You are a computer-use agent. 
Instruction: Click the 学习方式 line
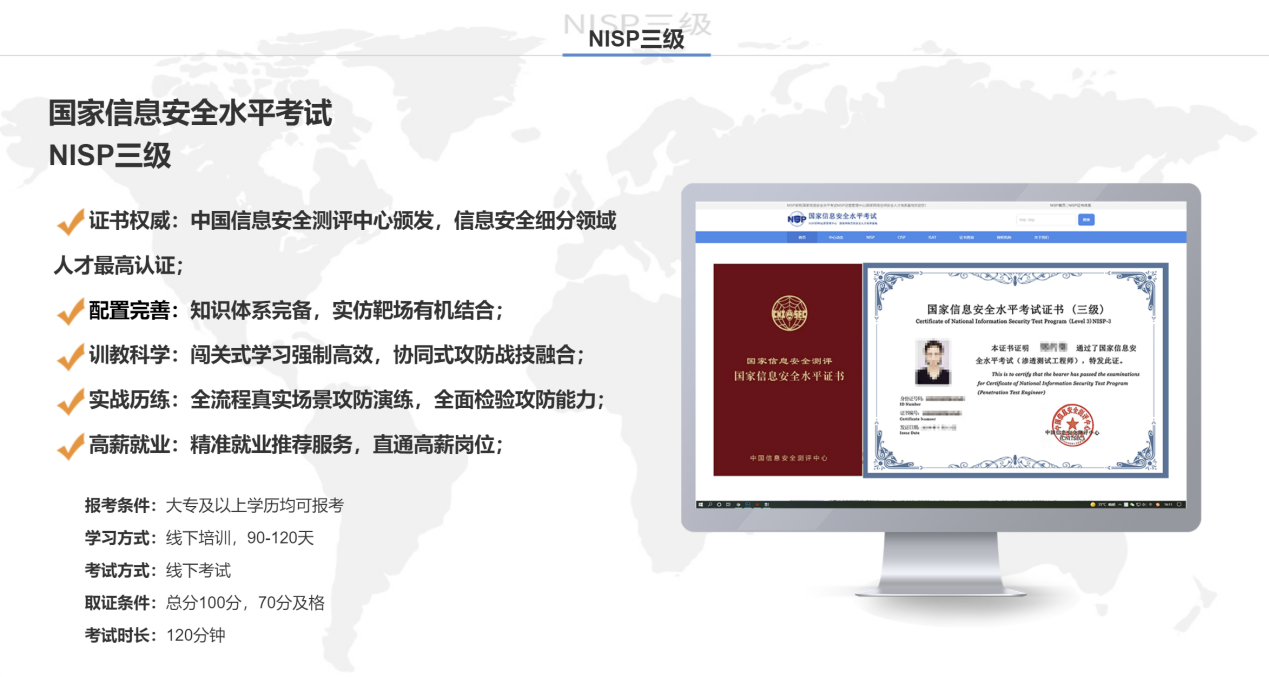(x=200, y=538)
